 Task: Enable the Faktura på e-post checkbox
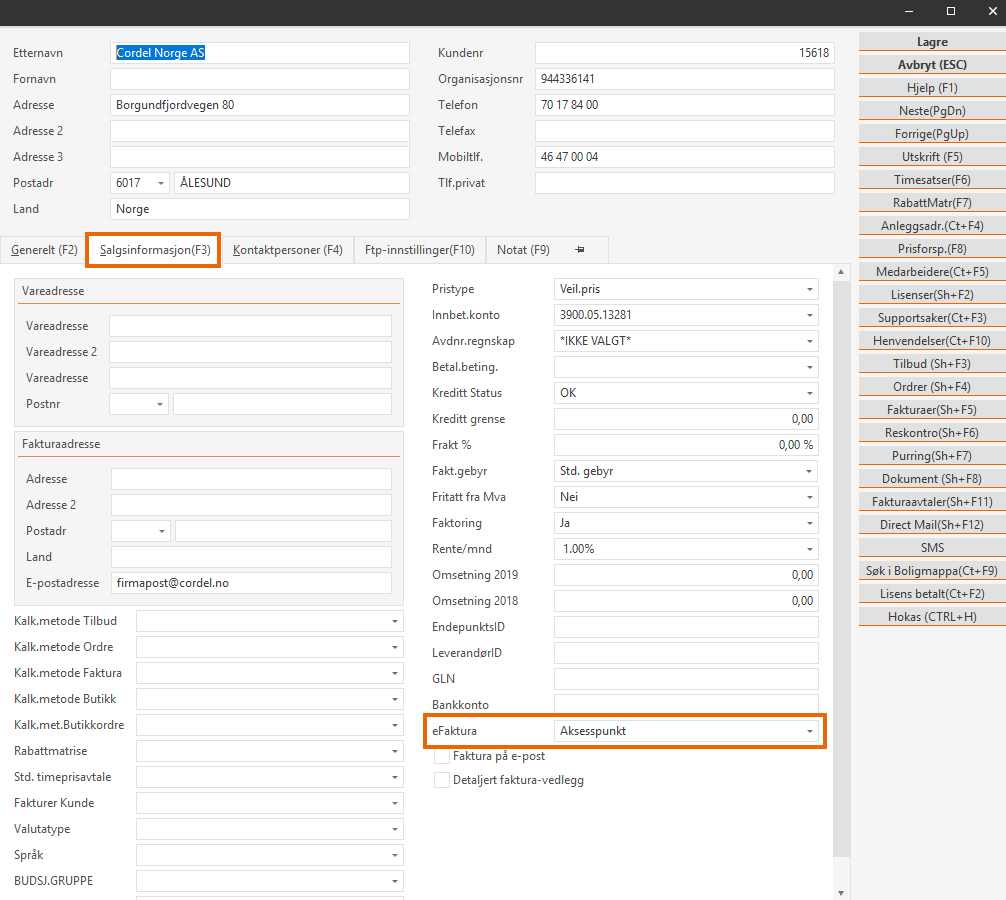[442, 756]
